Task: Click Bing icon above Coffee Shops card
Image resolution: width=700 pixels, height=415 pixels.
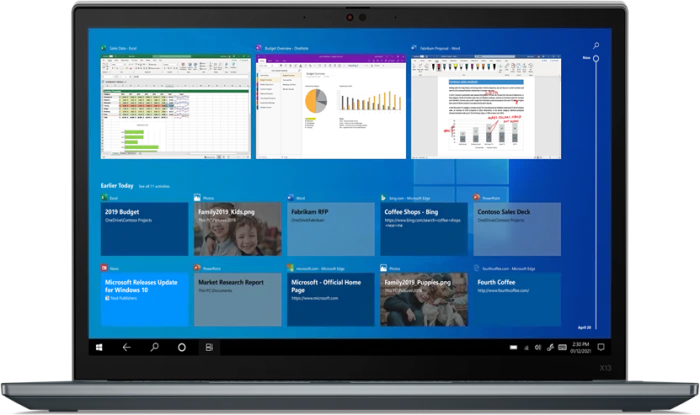Action: coord(383,197)
